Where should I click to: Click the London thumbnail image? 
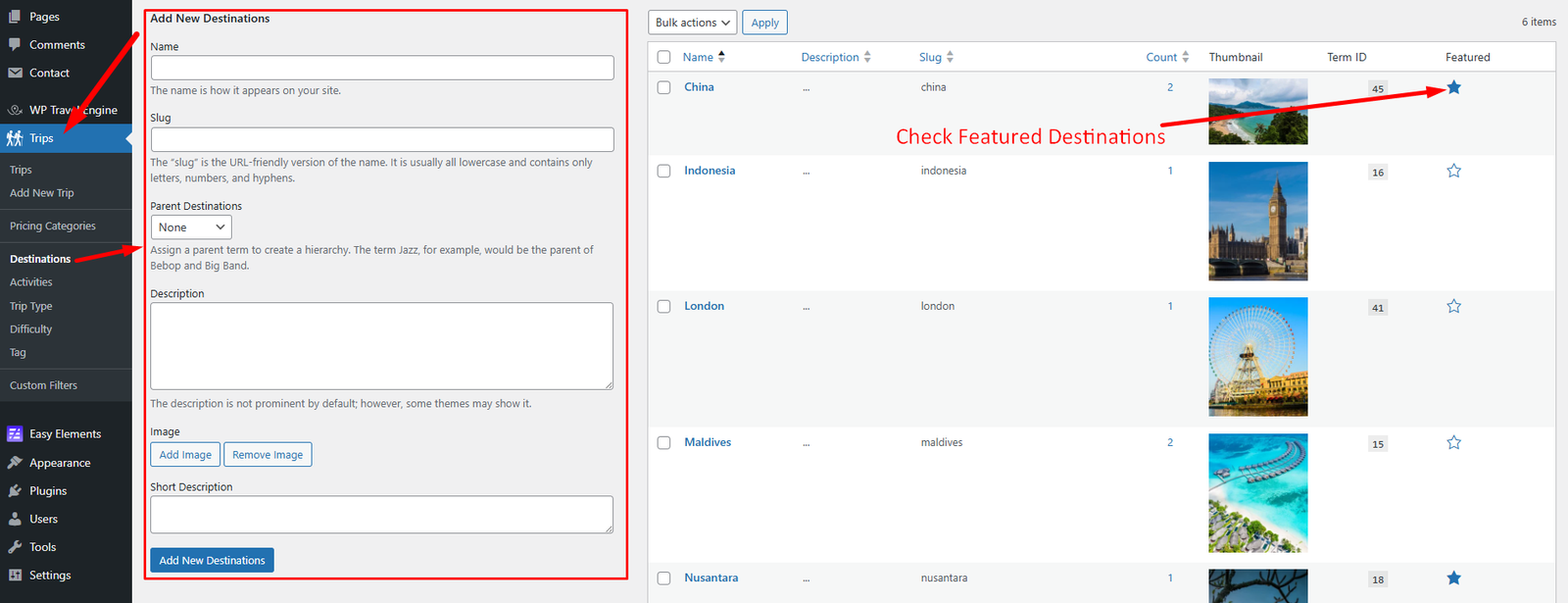tap(1257, 357)
